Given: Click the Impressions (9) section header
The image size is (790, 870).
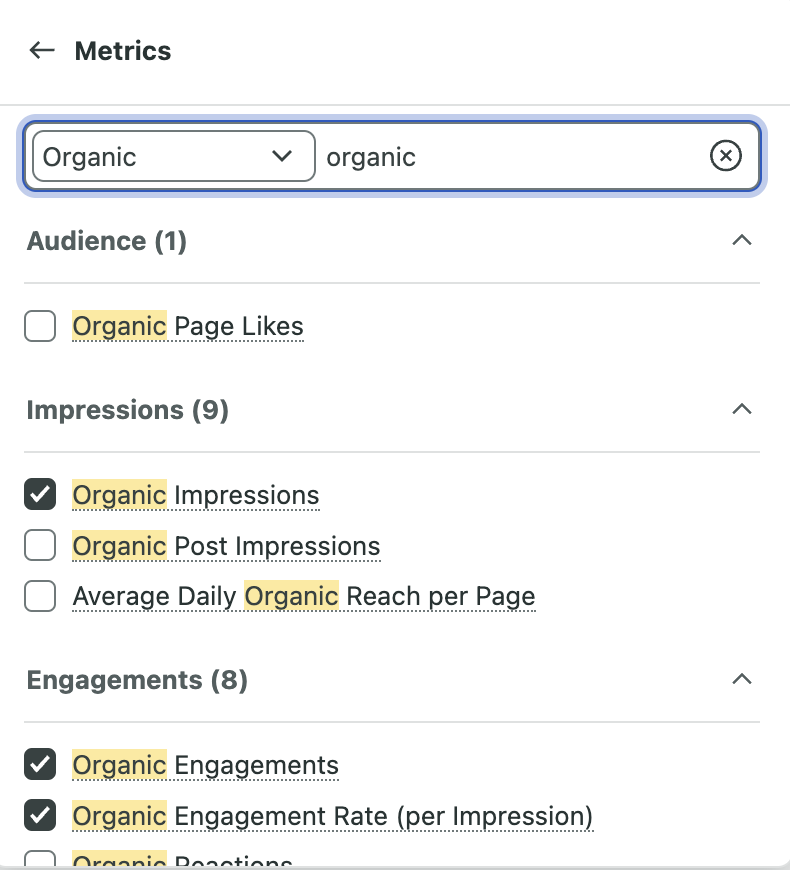Looking at the screenshot, I should (128, 410).
